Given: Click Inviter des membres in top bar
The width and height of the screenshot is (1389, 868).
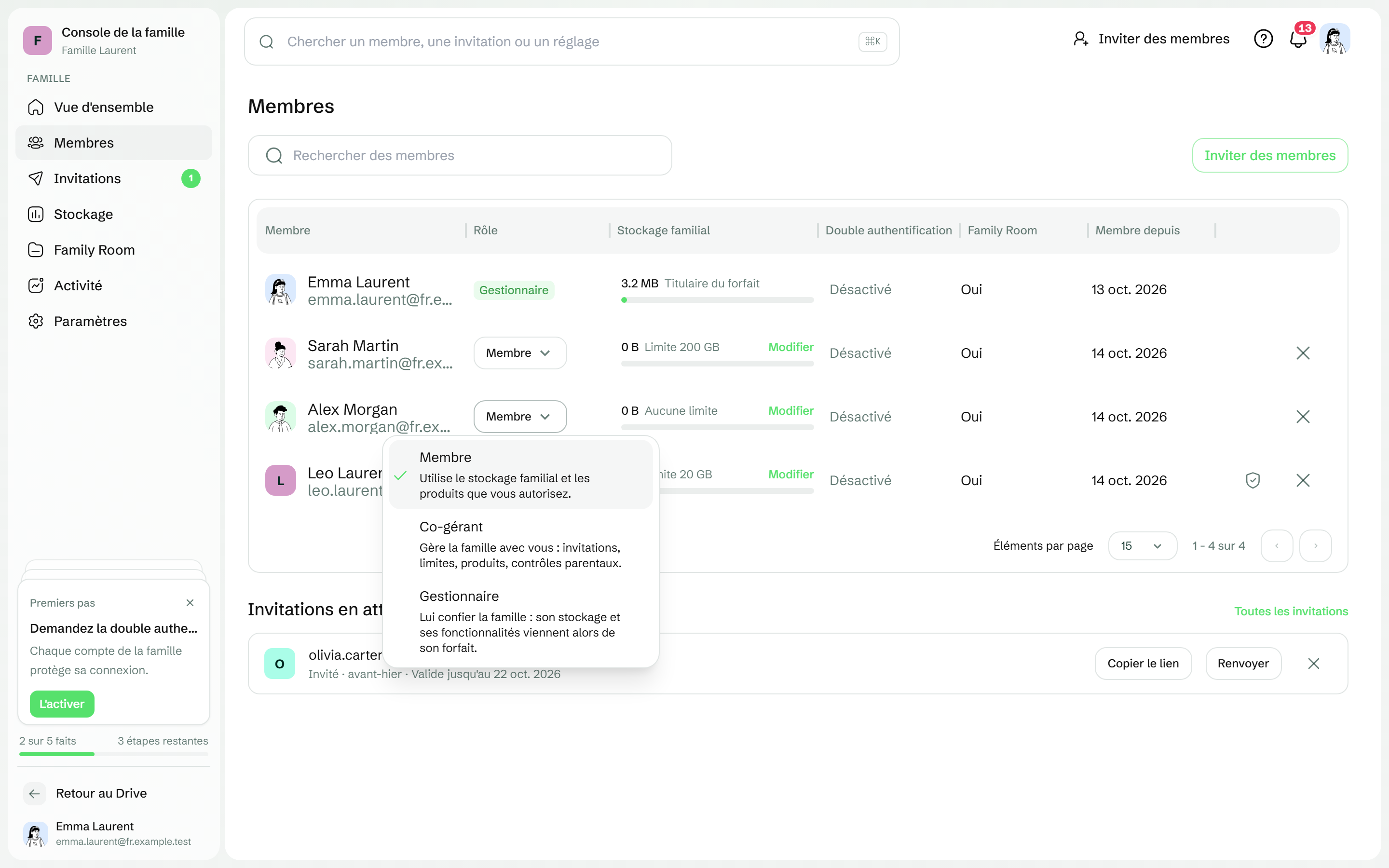Looking at the screenshot, I should tap(1151, 39).
